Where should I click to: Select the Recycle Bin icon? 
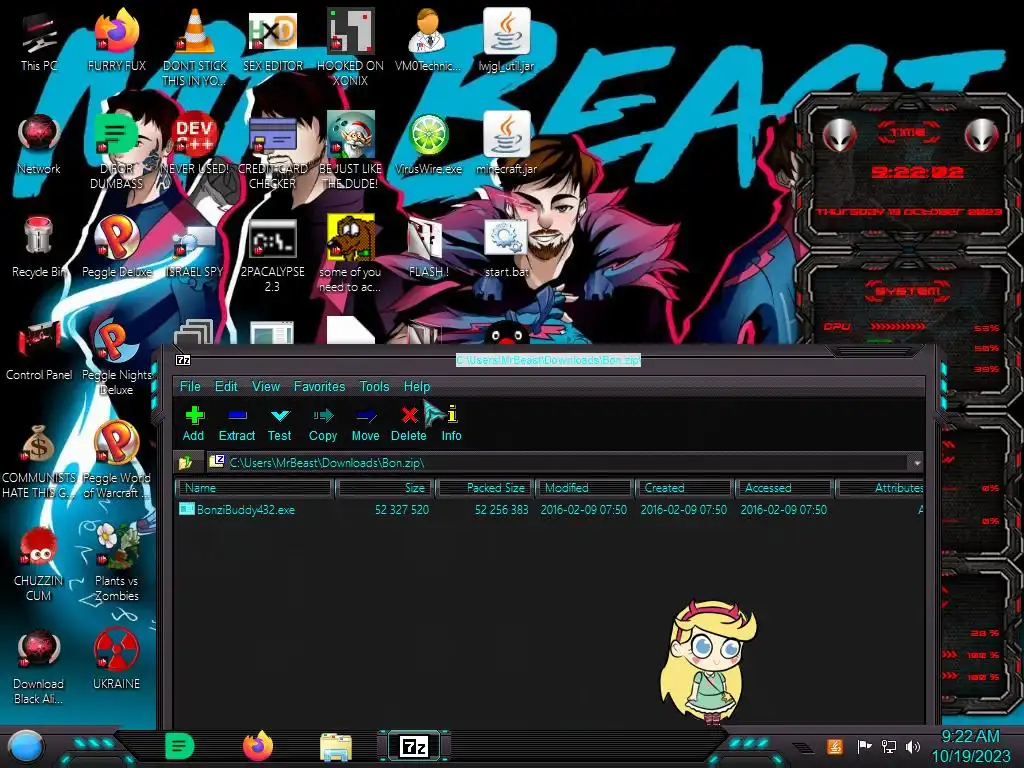point(39,247)
